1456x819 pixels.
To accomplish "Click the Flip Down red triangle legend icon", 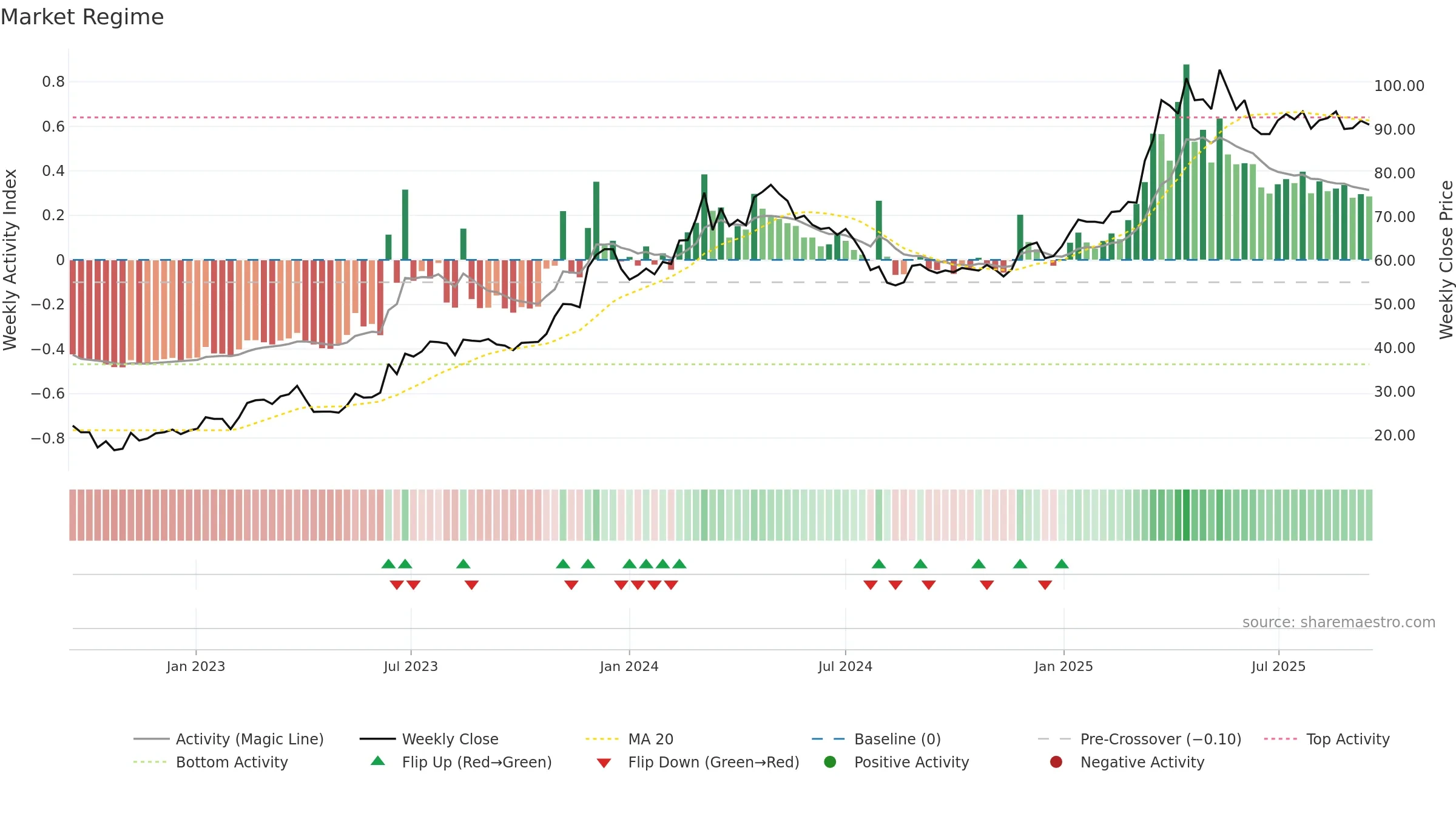I will (x=604, y=763).
